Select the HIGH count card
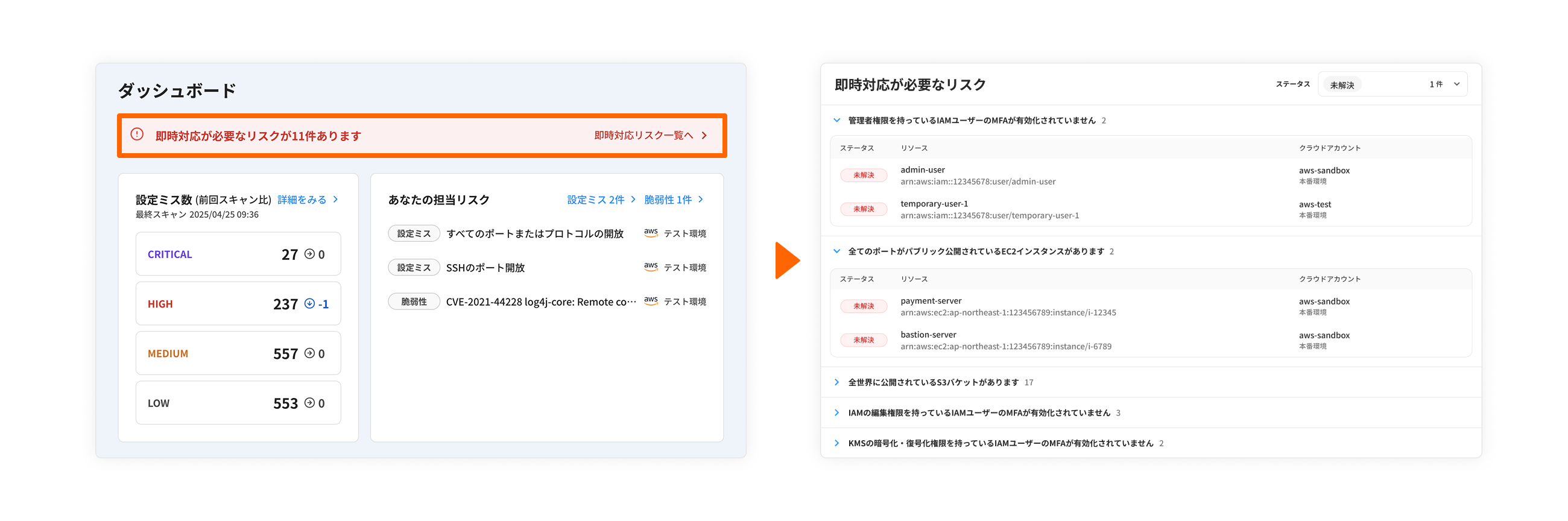 pos(238,304)
